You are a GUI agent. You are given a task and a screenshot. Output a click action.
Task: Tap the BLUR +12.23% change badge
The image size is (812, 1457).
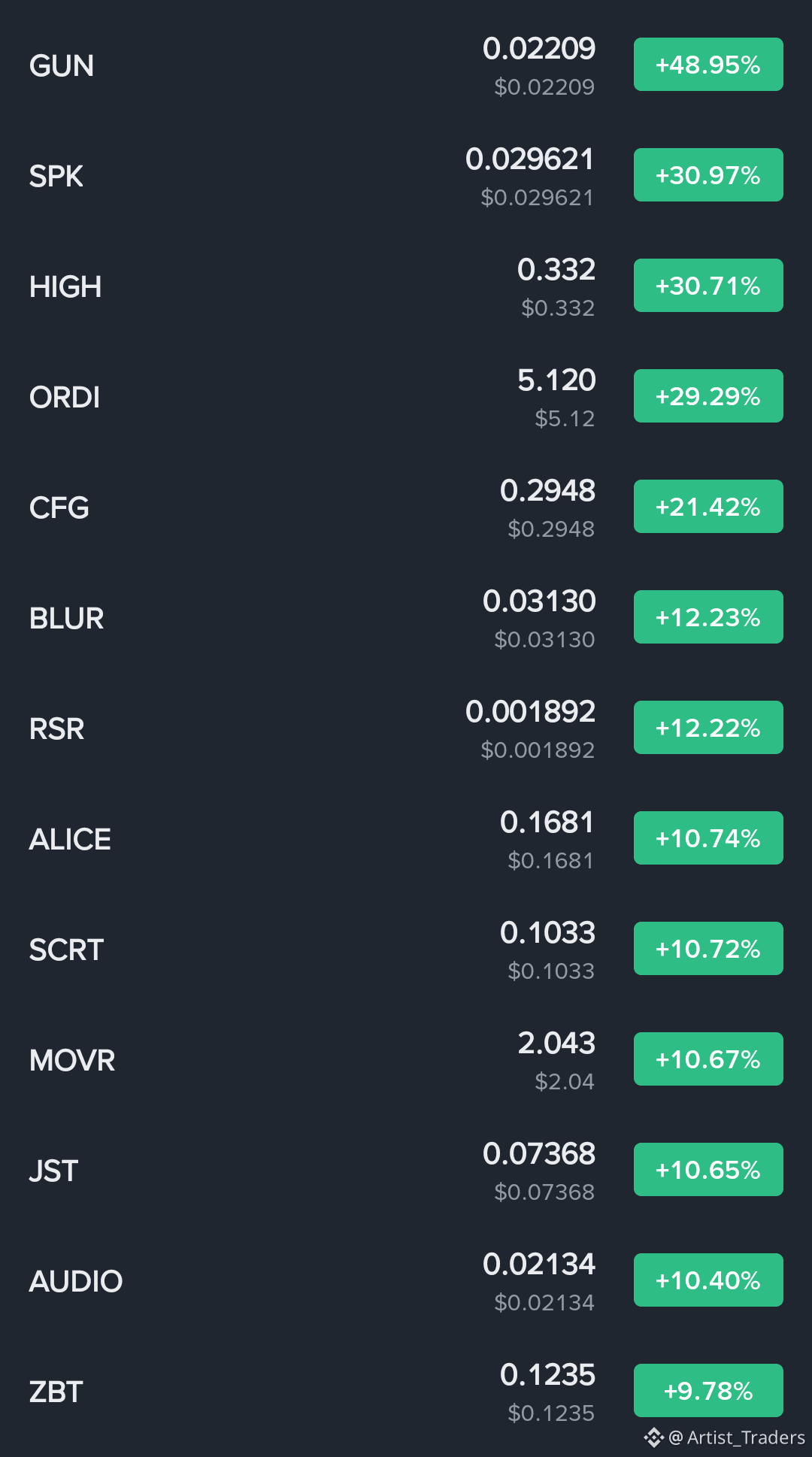[708, 617]
